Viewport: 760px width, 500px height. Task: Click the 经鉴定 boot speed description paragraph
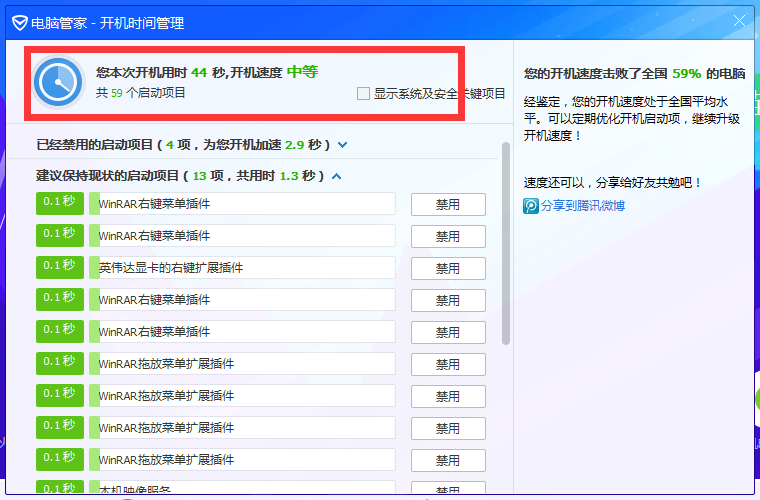(632, 119)
